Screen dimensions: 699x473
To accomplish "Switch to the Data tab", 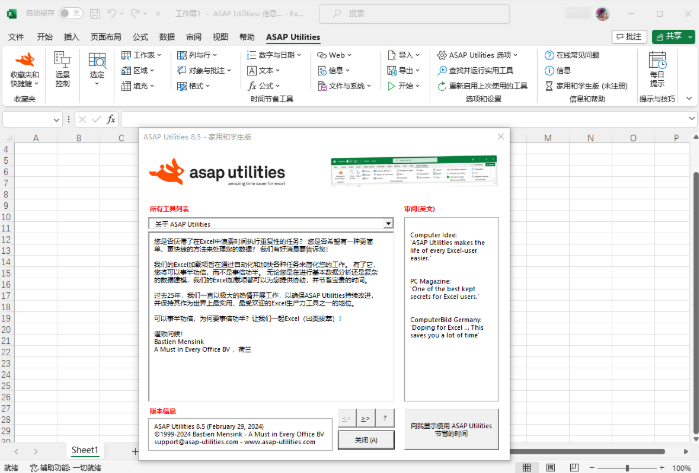I will (x=167, y=37).
